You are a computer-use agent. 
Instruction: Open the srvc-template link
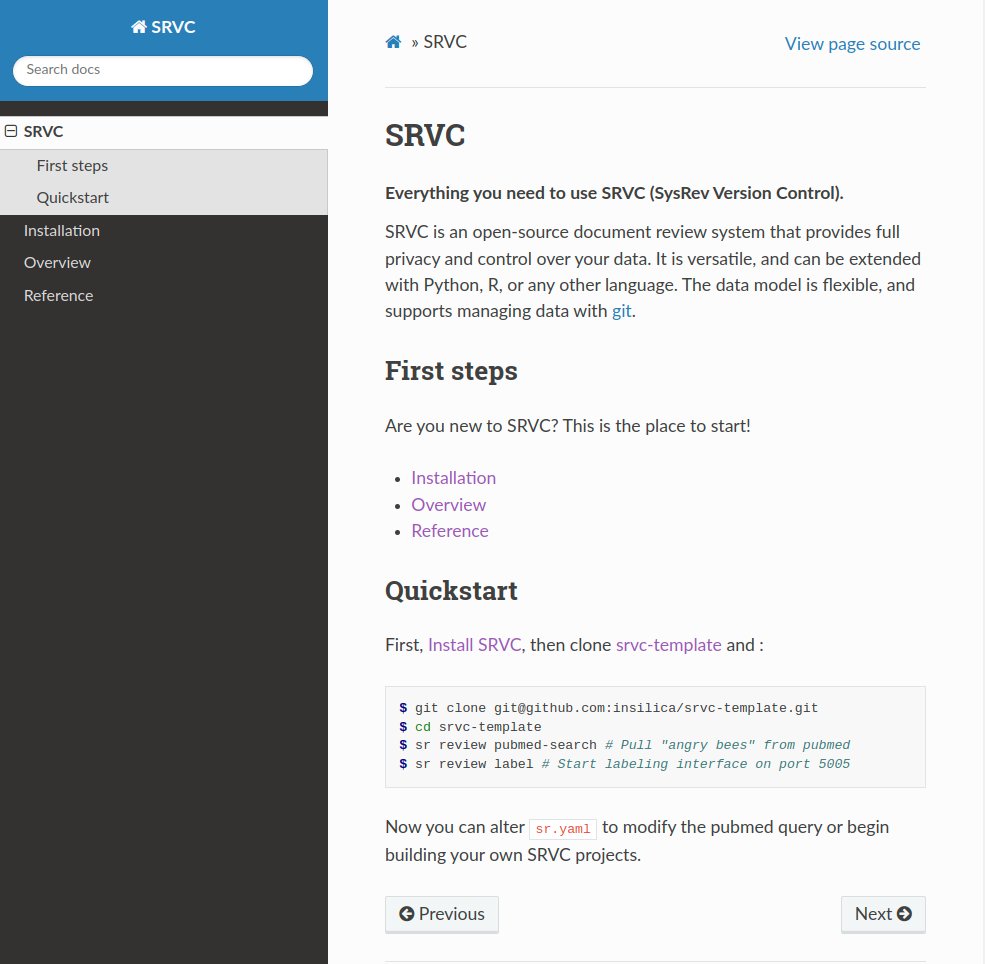668,645
